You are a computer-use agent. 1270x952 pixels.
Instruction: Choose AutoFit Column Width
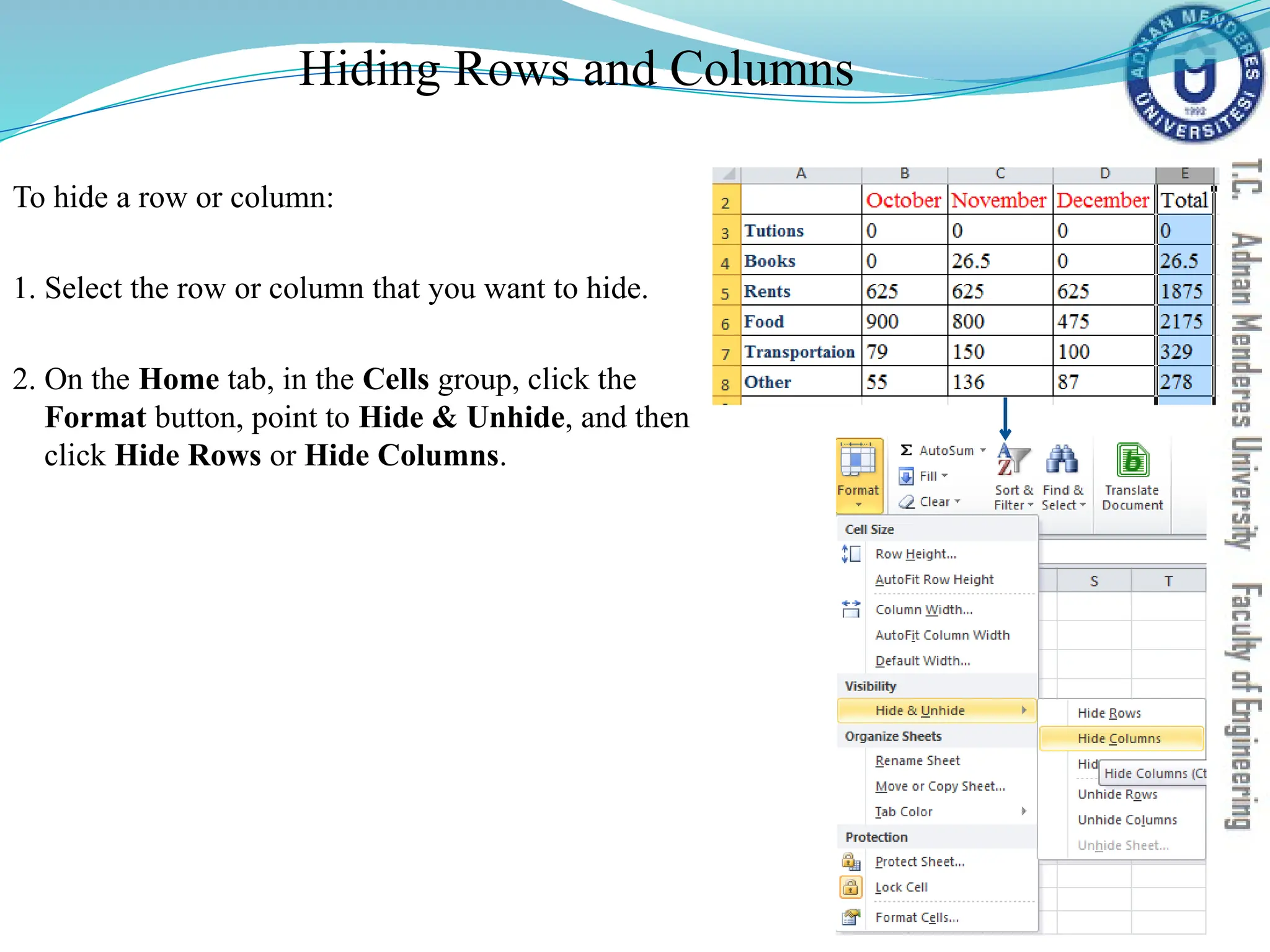coord(937,635)
